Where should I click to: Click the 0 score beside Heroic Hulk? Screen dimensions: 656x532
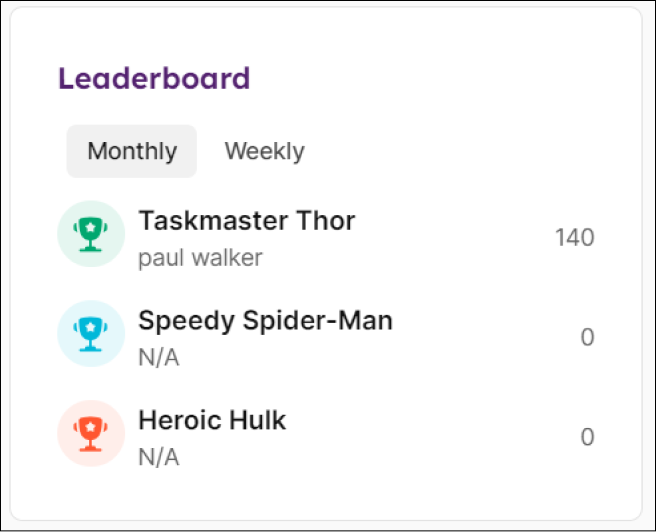tap(587, 437)
